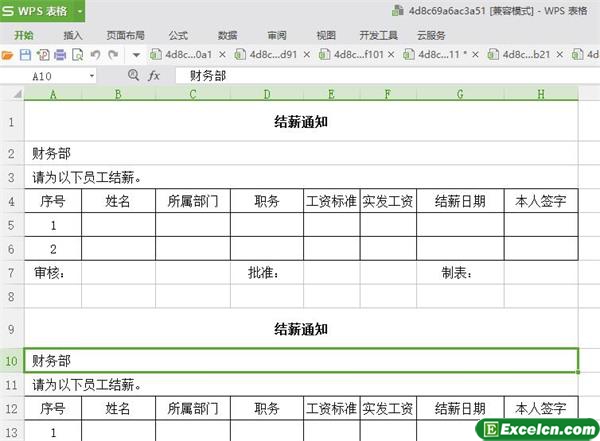Click the 财务部 cell in row 2
Image resolution: width=600 pixels, height=441 pixels.
coord(301,154)
